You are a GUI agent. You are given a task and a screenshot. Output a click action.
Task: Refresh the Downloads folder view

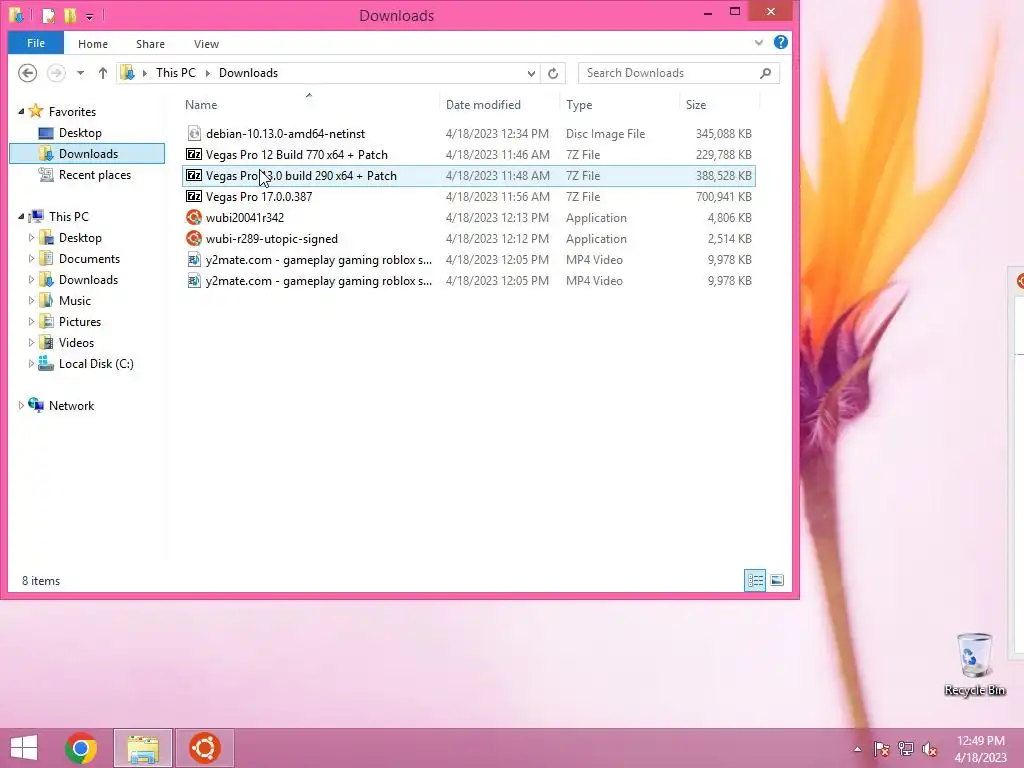pos(553,73)
